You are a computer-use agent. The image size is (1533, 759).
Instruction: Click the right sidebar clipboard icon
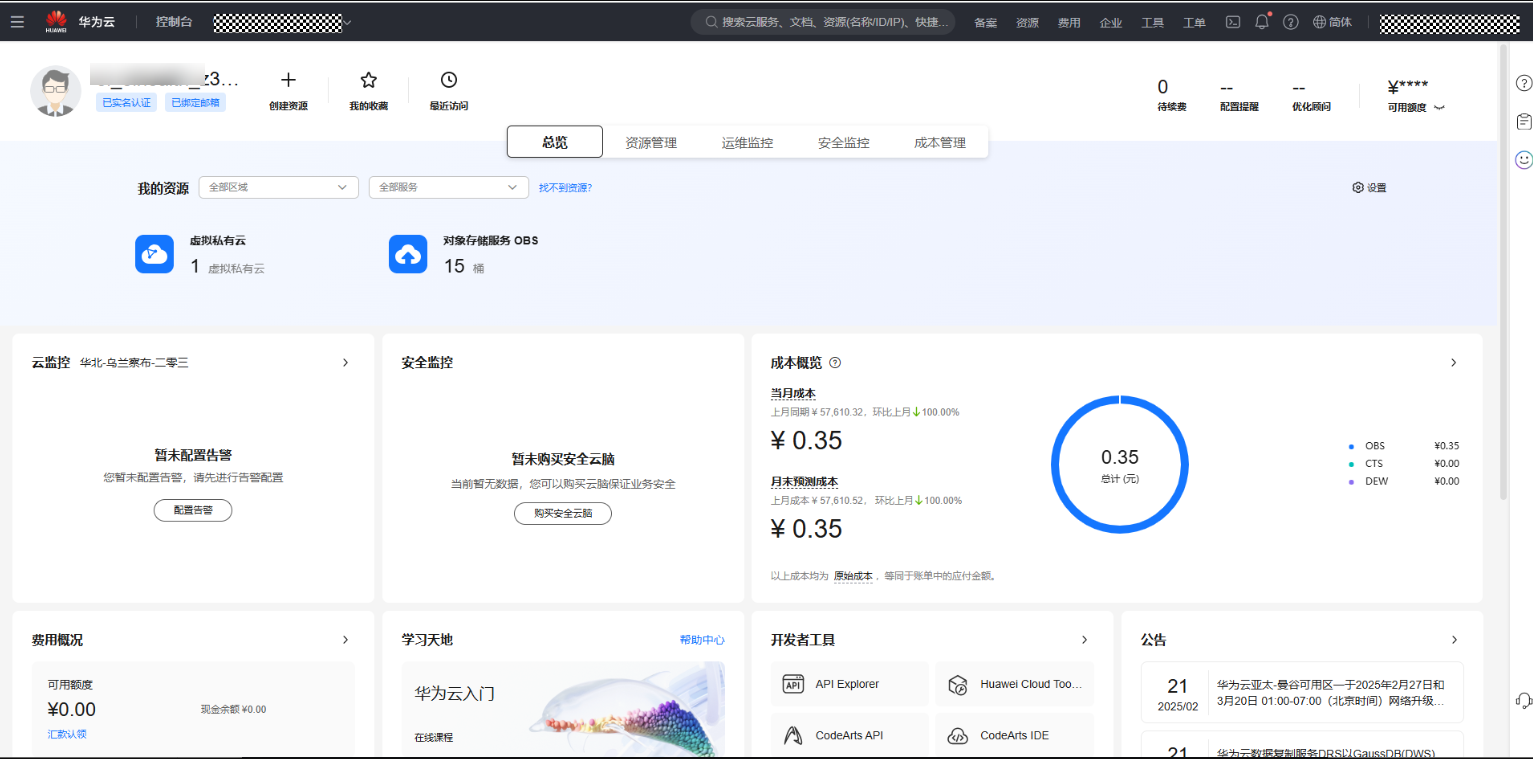pos(1524,121)
